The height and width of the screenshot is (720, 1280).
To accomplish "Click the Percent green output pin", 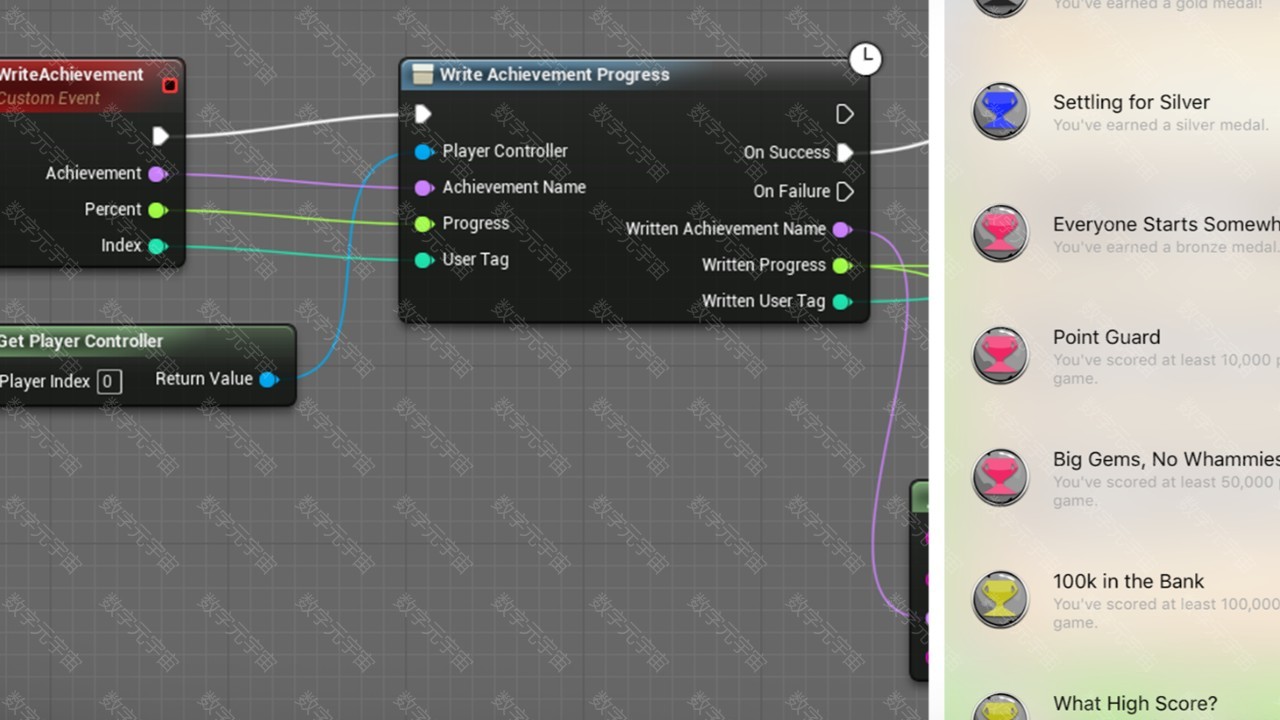I will (x=157, y=210).
